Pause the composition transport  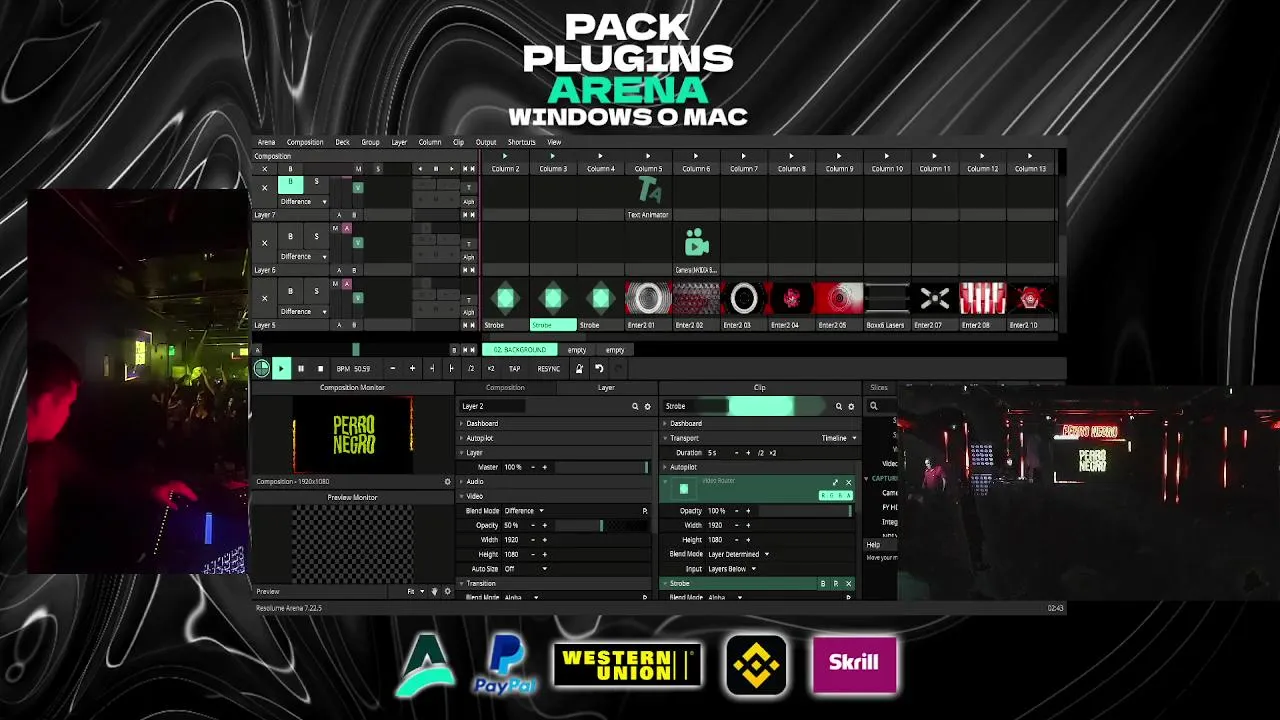pos(300,369)
